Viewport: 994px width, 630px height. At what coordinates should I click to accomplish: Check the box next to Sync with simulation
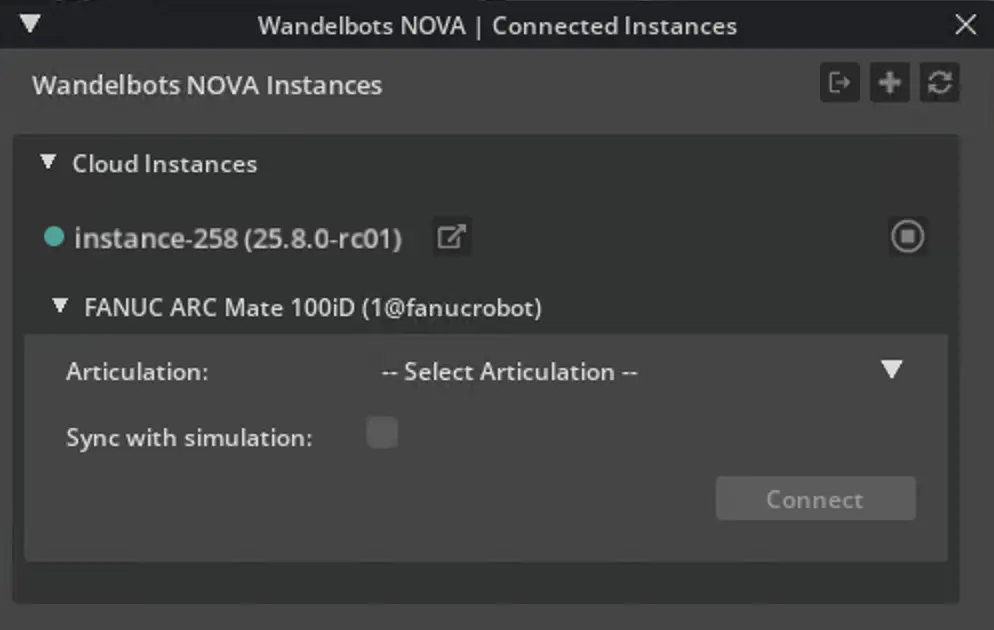point(381,432)
